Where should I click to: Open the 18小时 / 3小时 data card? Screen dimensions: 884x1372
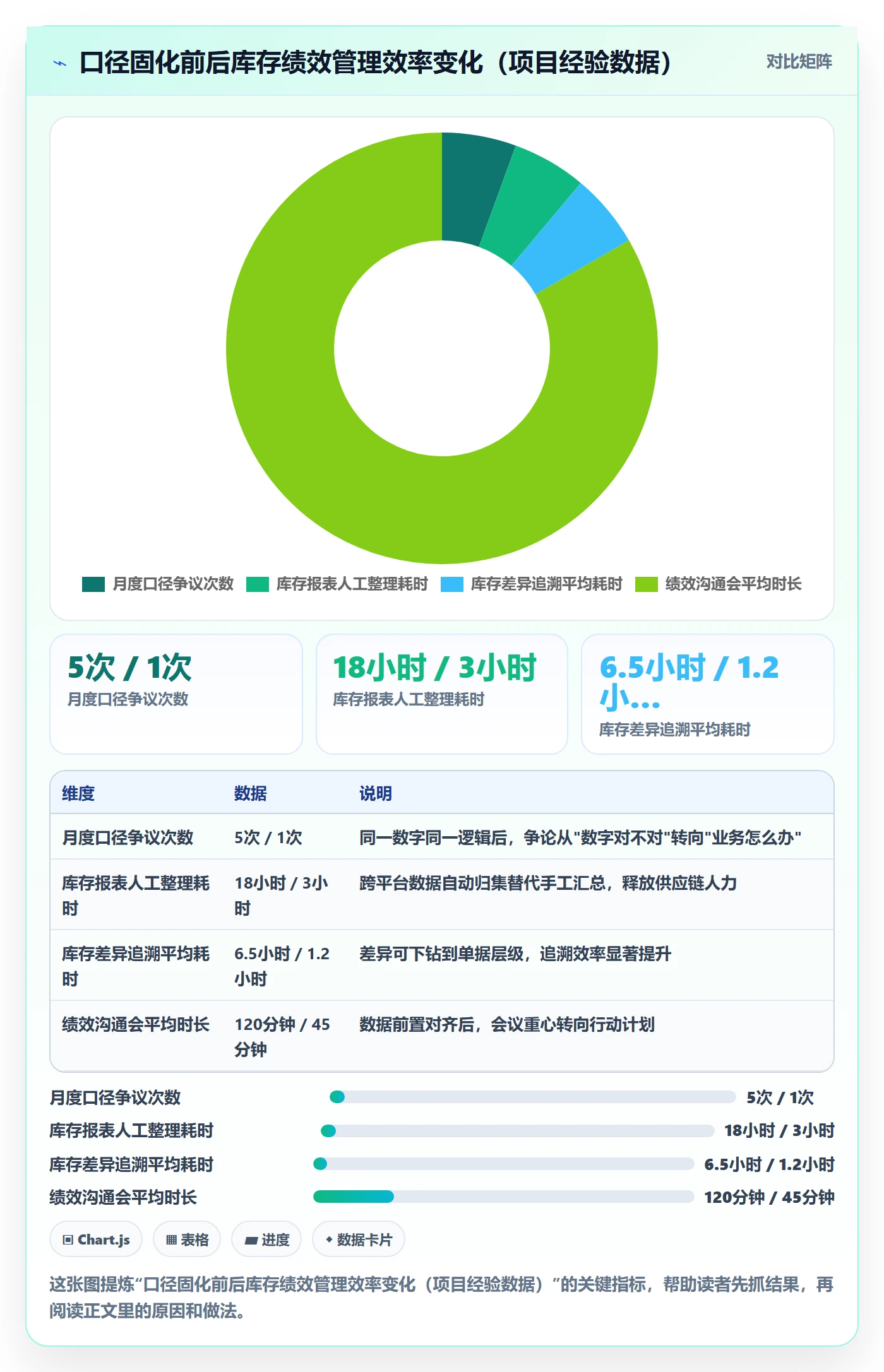point(442,694)
